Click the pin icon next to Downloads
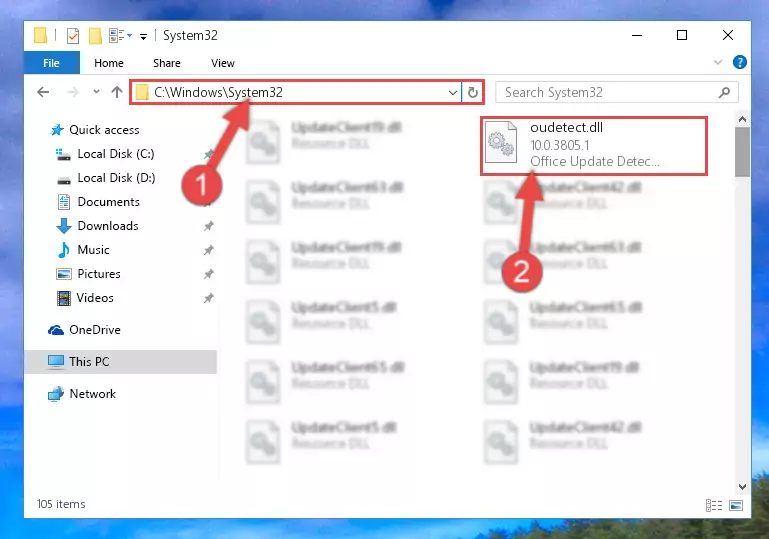This screenshot has width=769, height=539. pyautogui.click(x=208, y=226)
